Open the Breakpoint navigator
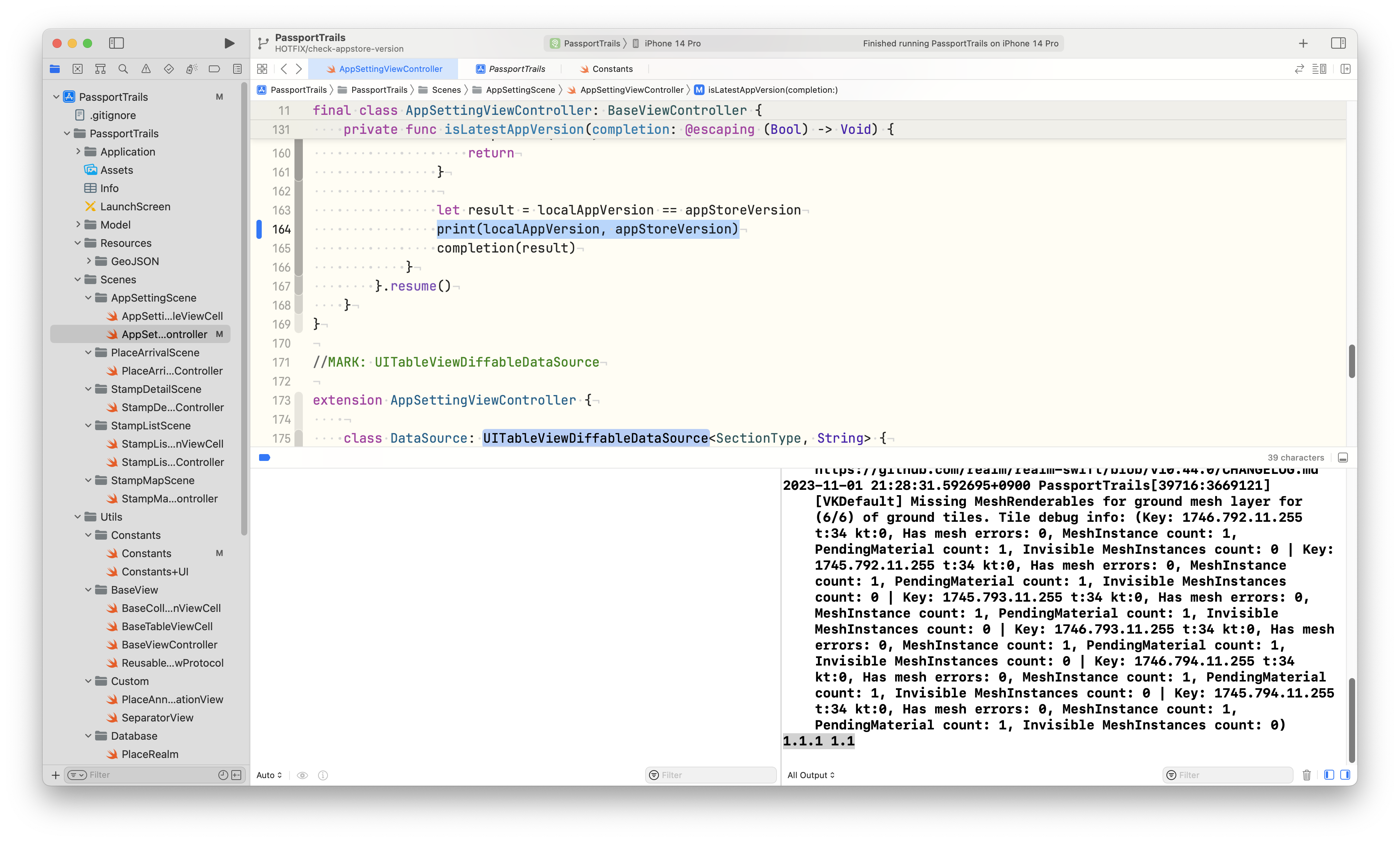Screen dimensions: 1400x842 pyautogui.click(x=215, y=69)
